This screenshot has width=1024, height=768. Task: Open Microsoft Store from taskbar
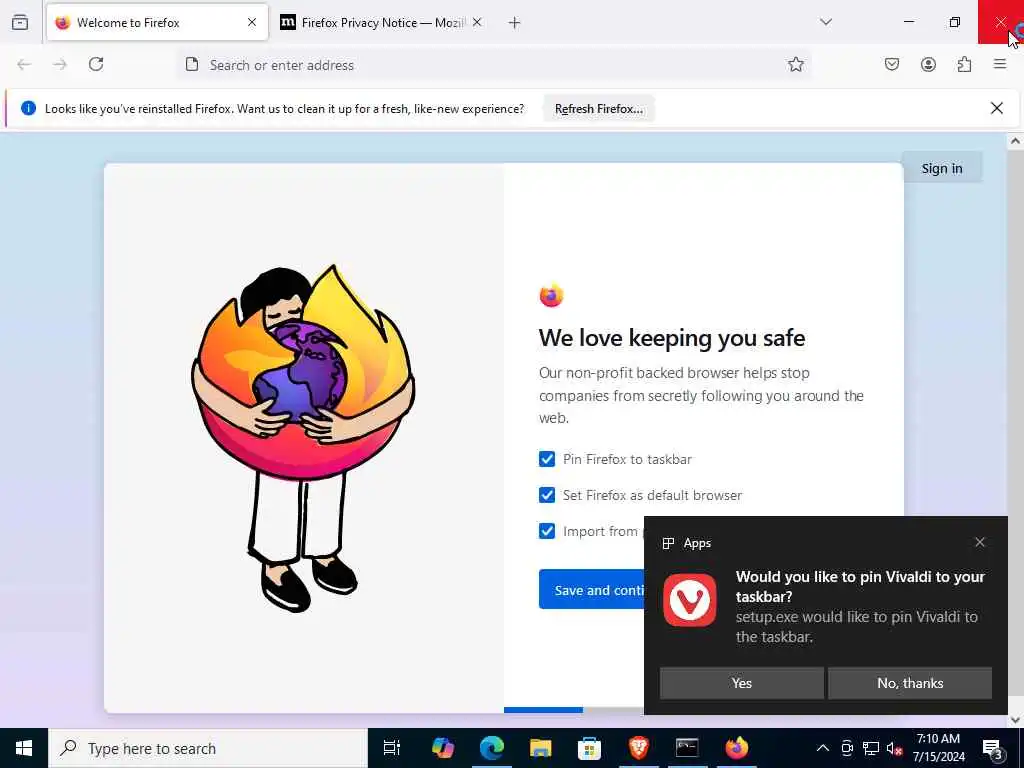click(589, 748)
